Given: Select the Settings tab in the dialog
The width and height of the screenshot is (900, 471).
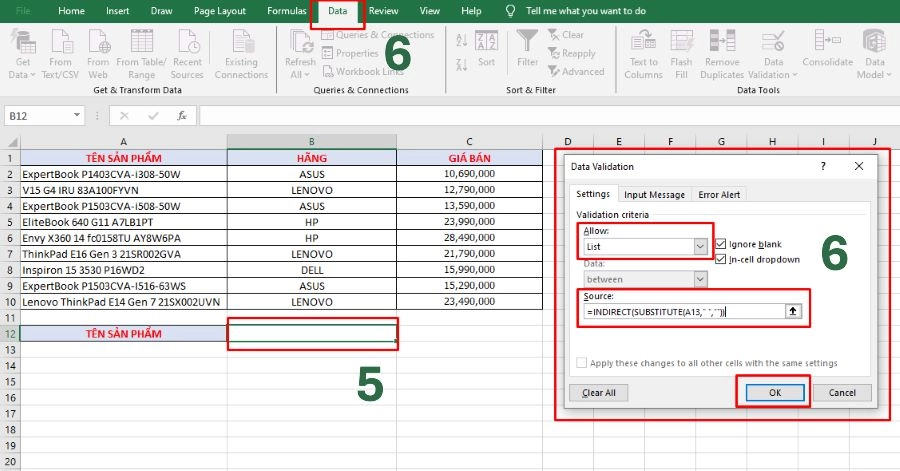Looking at the screenshot, I should point(593,194).
